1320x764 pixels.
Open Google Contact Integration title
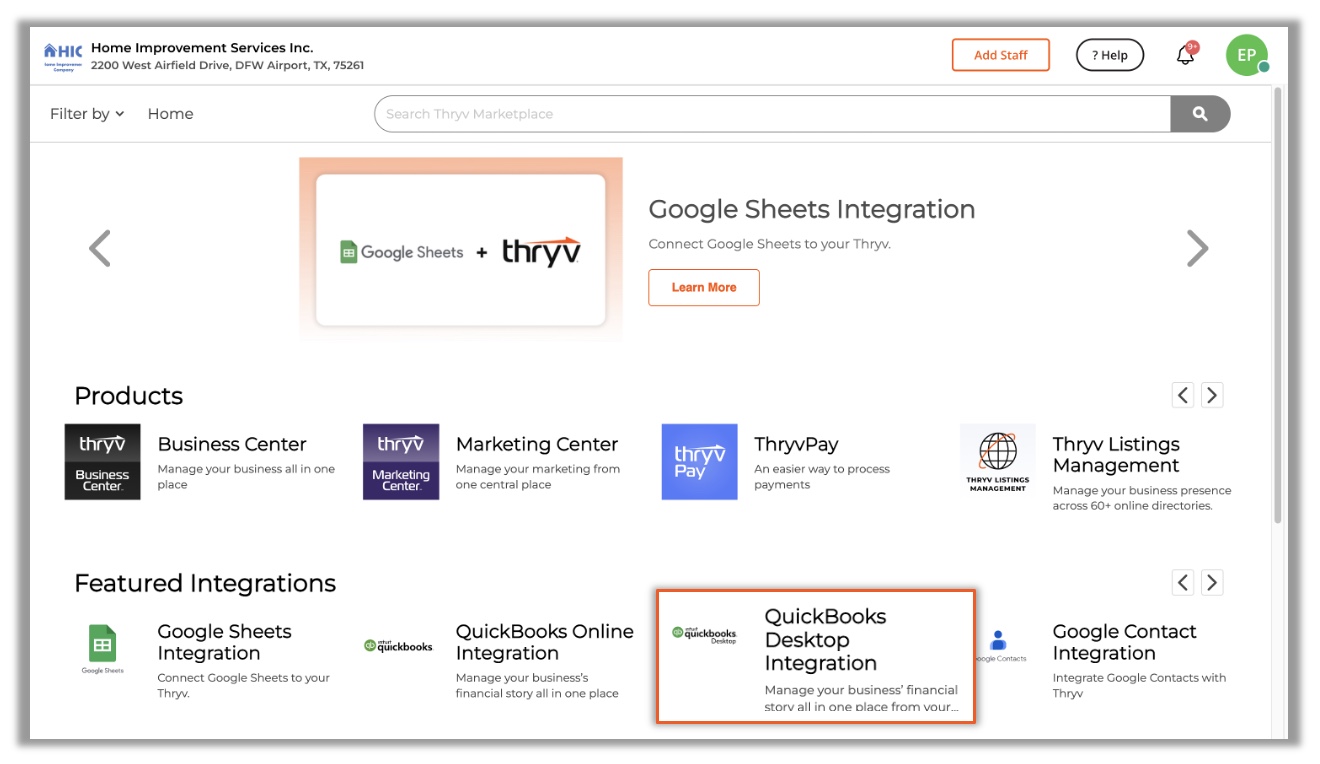point(1124,642)
